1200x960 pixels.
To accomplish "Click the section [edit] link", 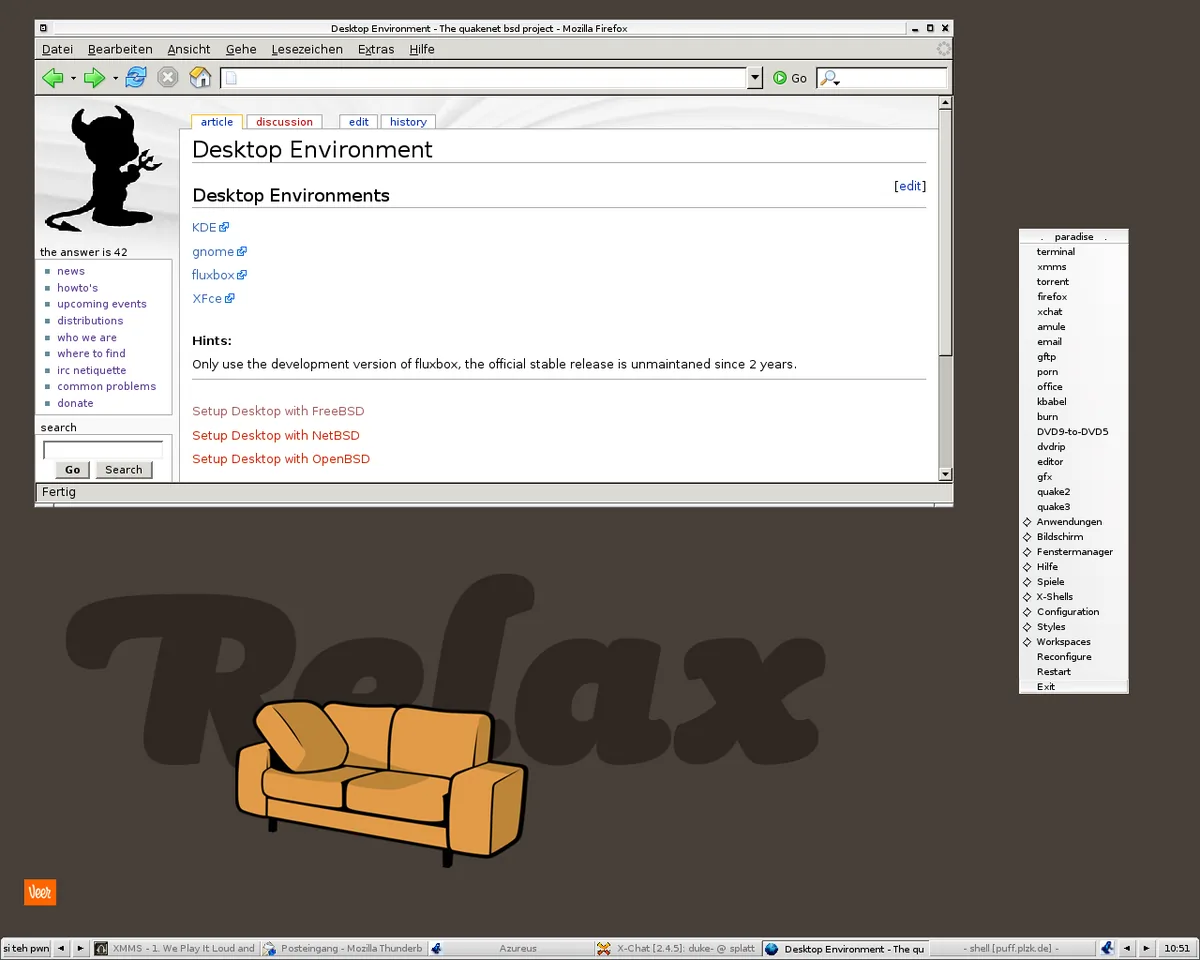I will coord(910,186).
